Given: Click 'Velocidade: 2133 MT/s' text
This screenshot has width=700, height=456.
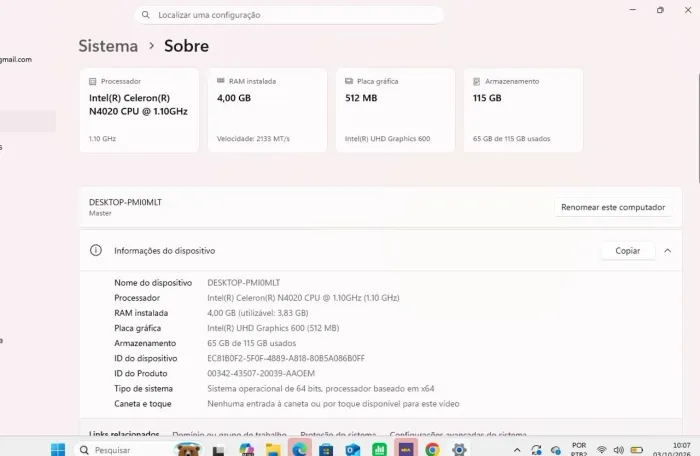Looking at the screenshot, I should [x=253, y=139].
